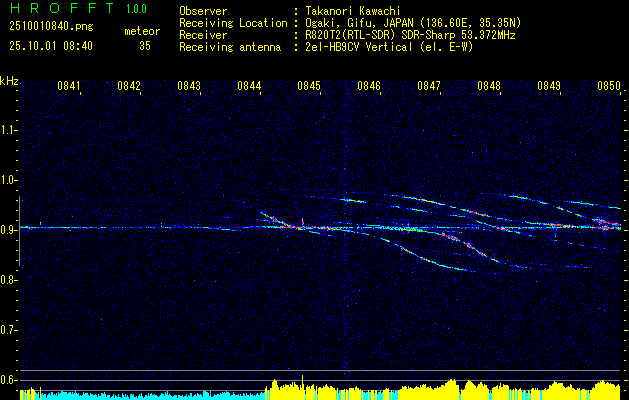The image size is (629, 400).
Task: Click the Receiving antenna label
Action: [230, 47]
